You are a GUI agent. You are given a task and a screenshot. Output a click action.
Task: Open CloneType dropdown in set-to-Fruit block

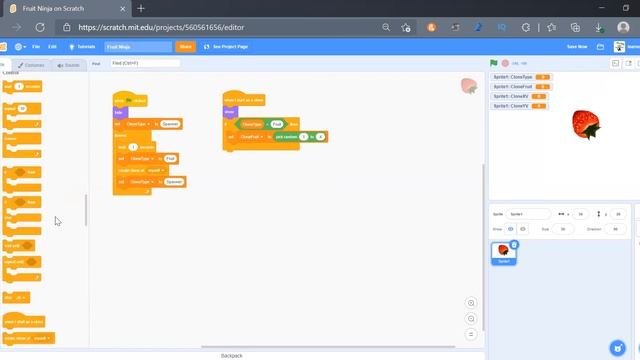click(142, 159)
